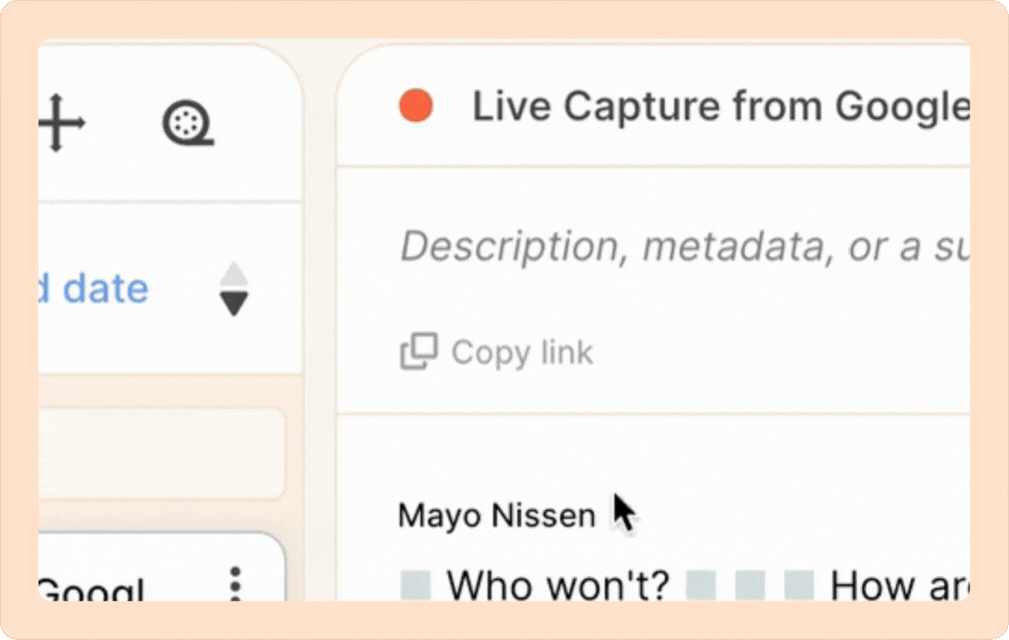Click the "Who won't?" transcript text
The image size is (1009, 640).
click(558, 585)
